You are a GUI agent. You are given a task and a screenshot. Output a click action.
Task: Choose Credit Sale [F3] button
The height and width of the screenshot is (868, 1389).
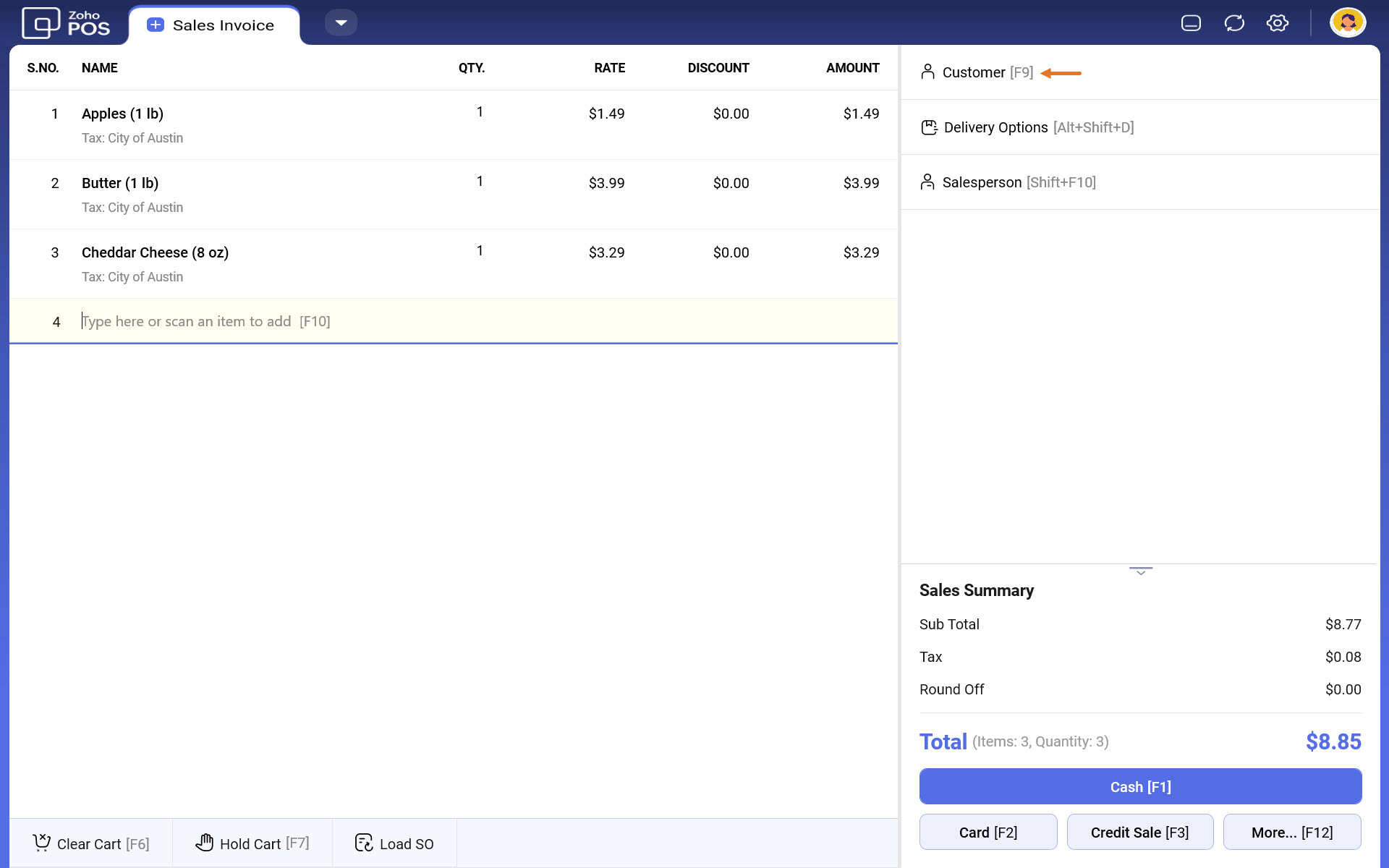[1139, 833]
